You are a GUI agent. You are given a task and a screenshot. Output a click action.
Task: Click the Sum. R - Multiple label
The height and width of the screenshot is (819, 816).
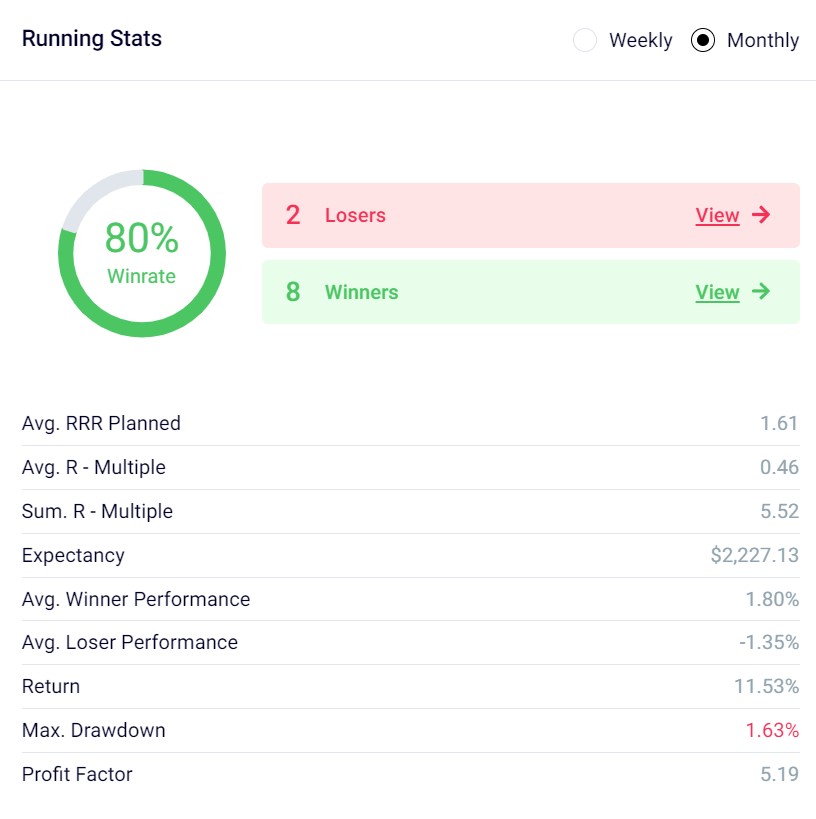click(97, 511)
